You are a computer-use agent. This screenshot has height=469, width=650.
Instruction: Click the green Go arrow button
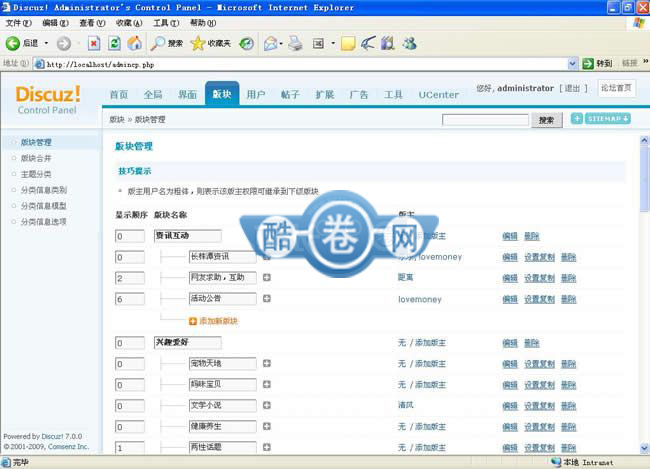click(588, 63)
